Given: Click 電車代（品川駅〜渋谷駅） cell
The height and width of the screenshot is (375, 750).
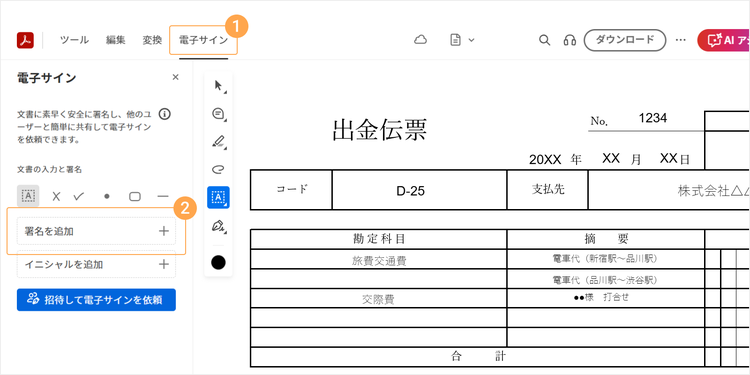Looking at the screenshot, I should coord(606,279).
